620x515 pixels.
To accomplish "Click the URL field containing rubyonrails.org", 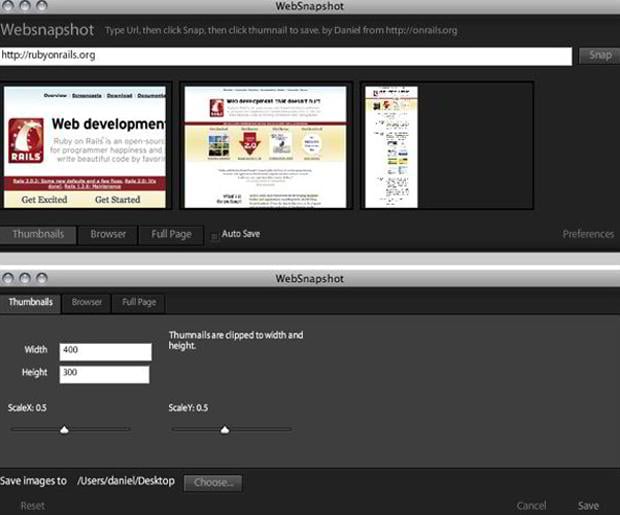I will [286, 55].
